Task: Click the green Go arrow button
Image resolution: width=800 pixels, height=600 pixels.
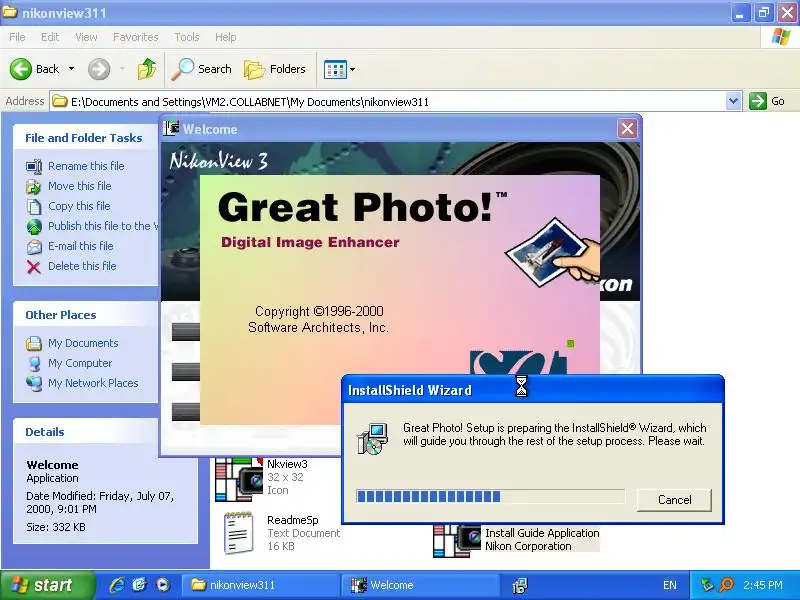Action: (x=758, y=101)
